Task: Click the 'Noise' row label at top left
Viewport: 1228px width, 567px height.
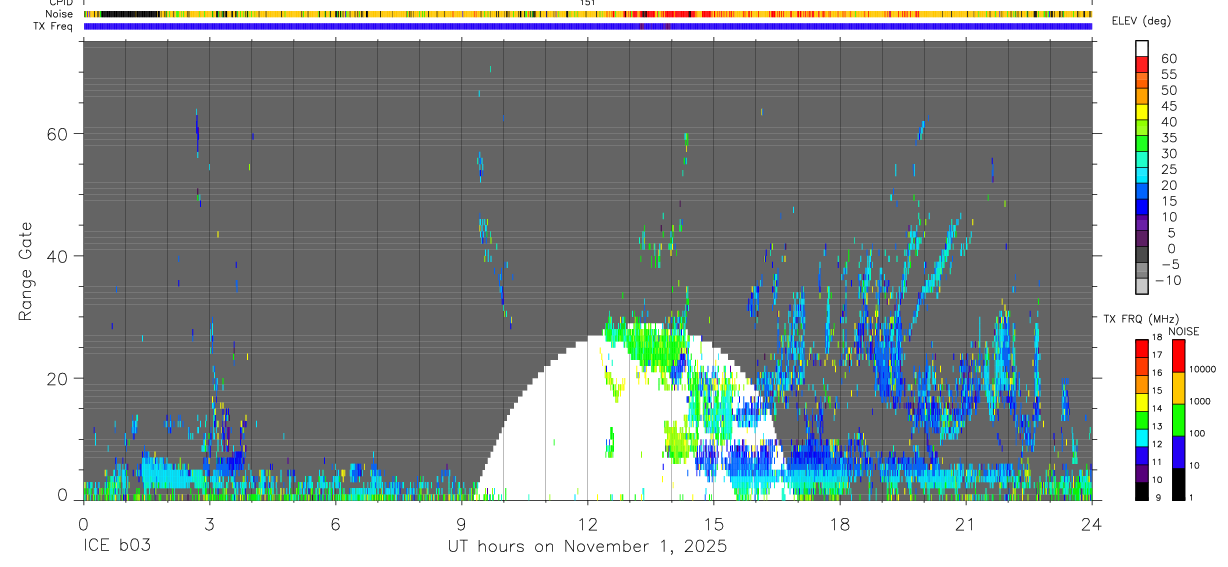Action: point(60,14)
